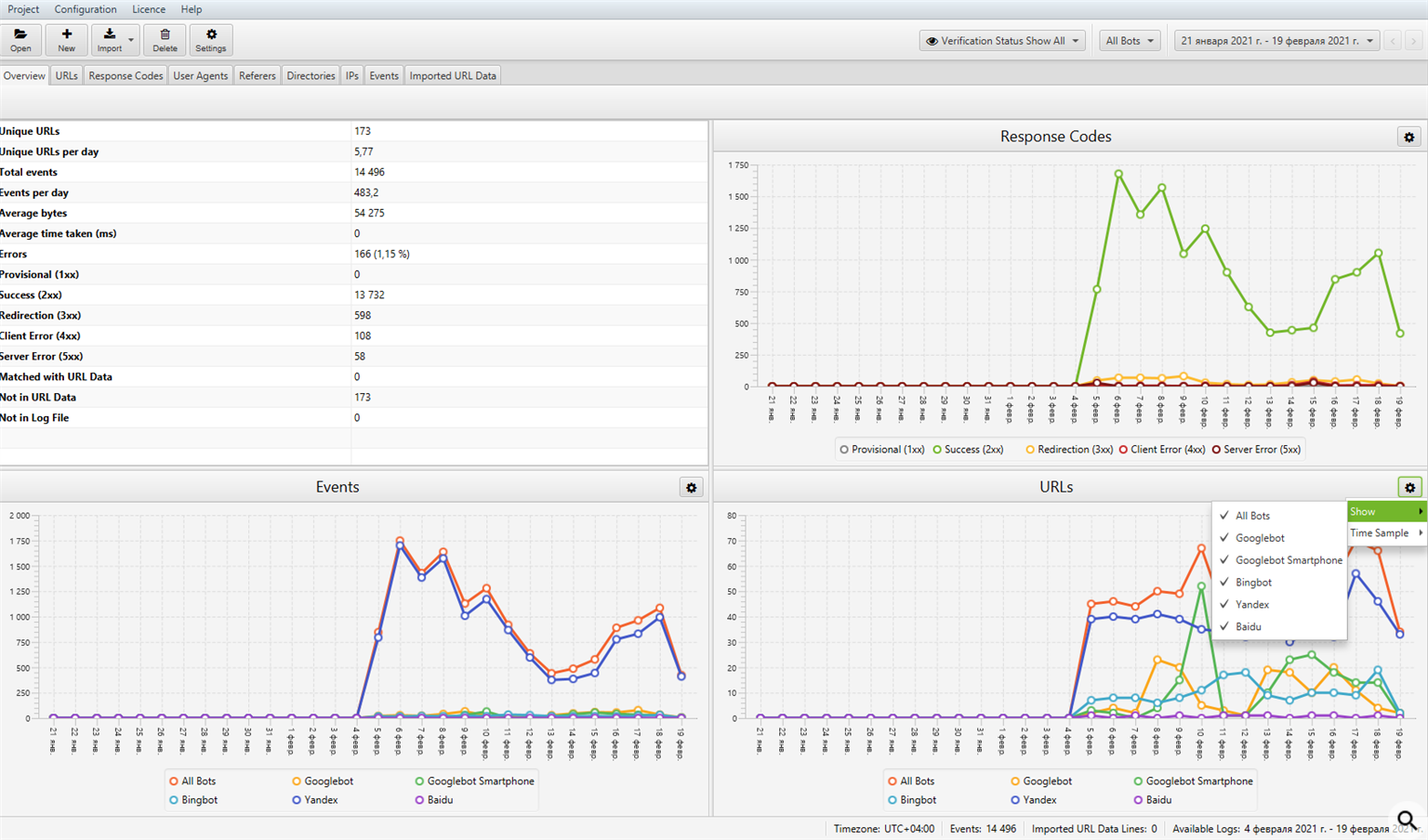Select the Redirection (3xx) row

point(353,315)
